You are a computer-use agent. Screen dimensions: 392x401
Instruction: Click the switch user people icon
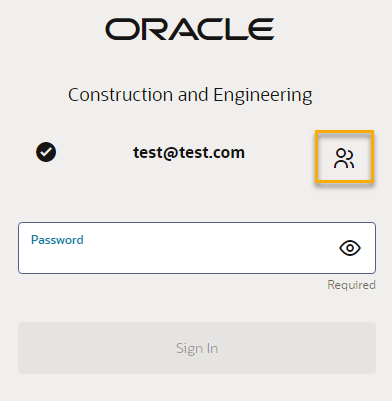[344, 158]
